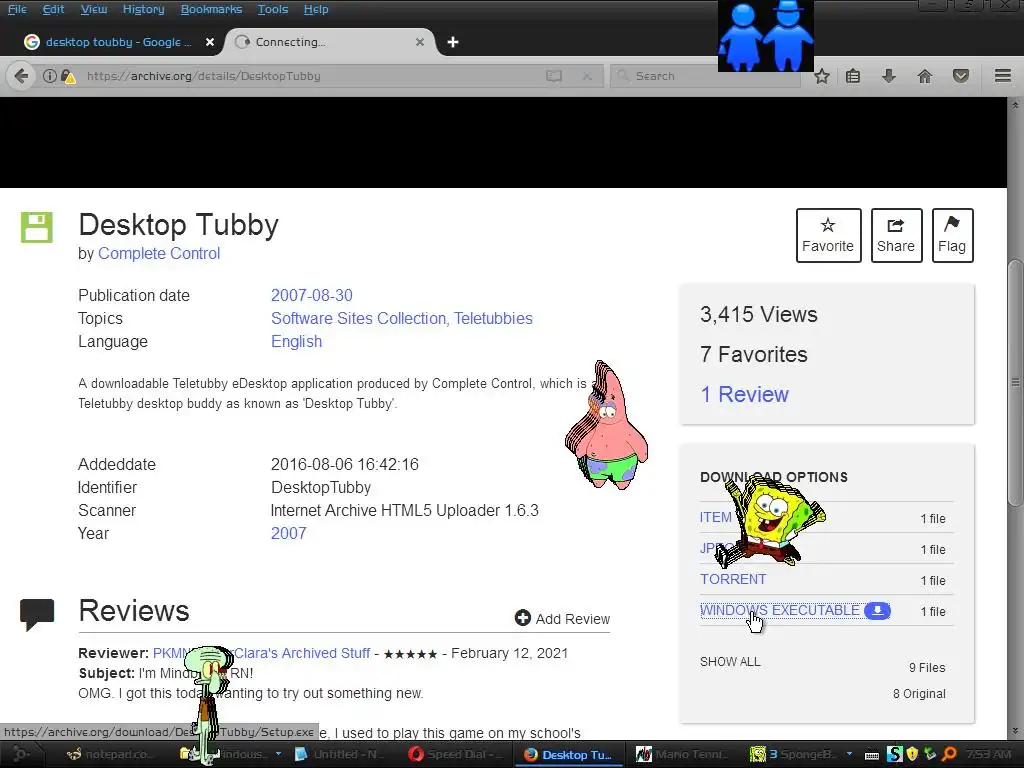Open the Firefox hamburger menu
Image resolution: width=1024 pixels, height=768 pixels.
coord(1003,76)
